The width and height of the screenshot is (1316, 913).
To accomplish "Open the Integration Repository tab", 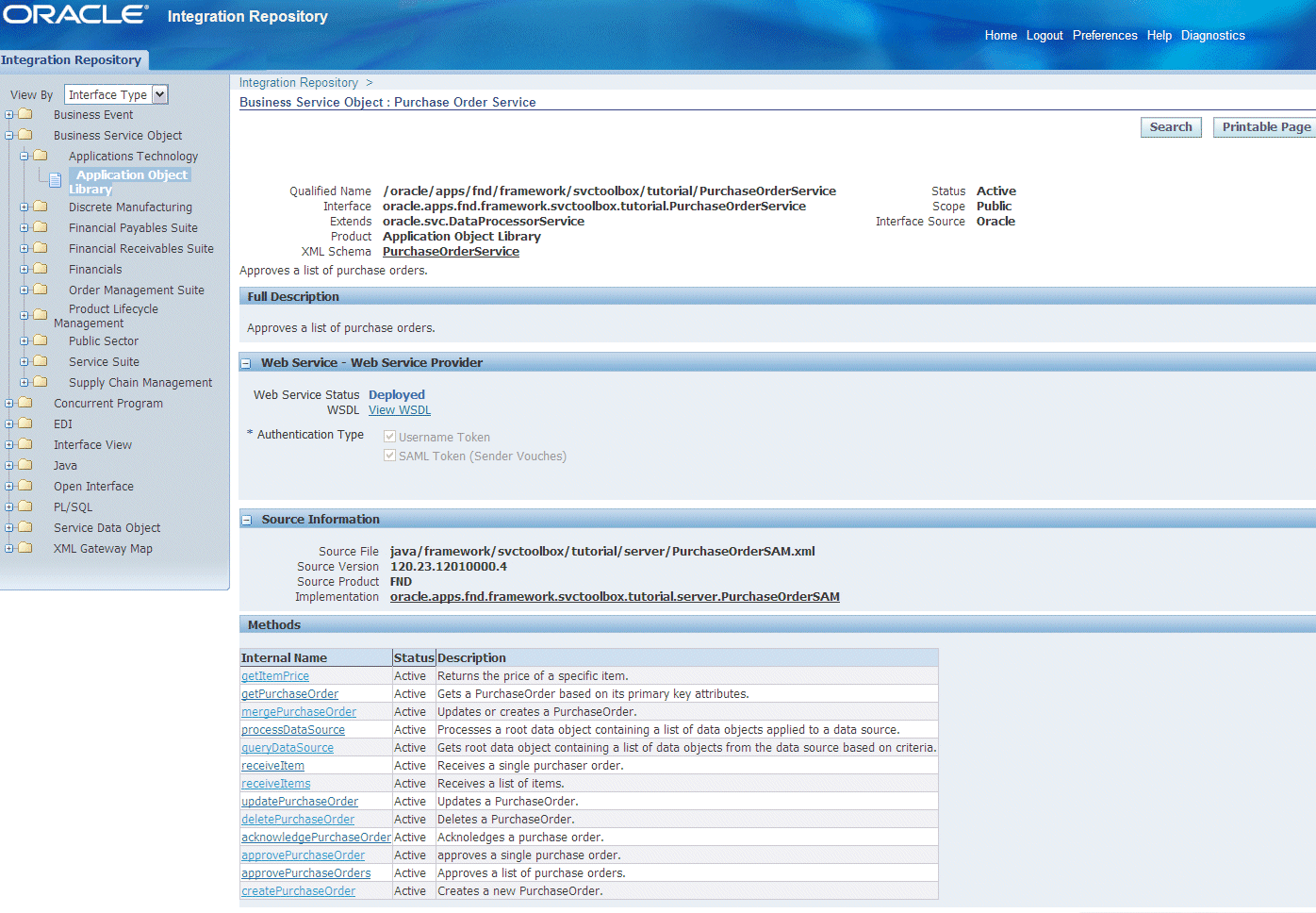I will pos(72,59).
